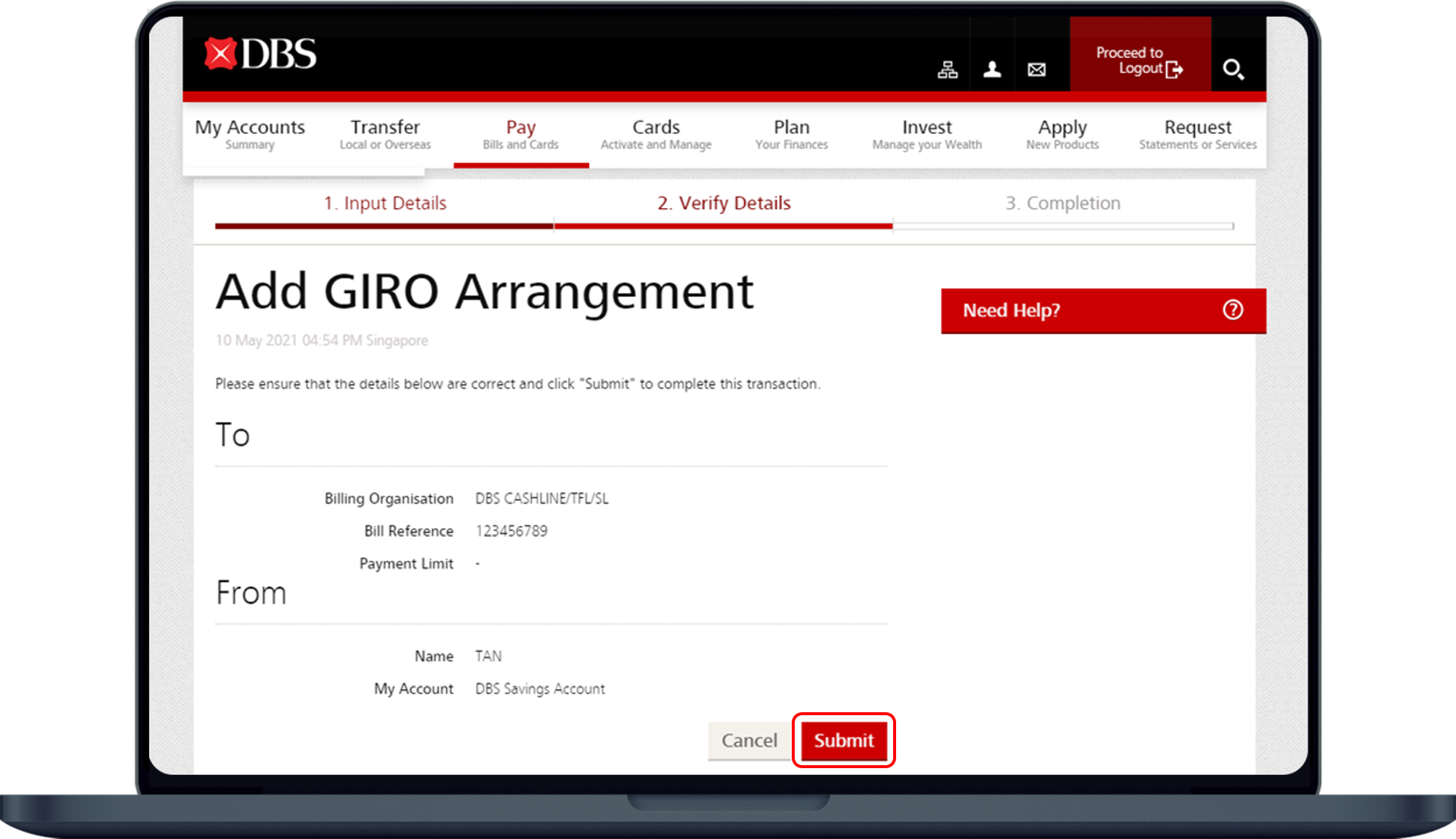Select the Pay Bills and Cards menu
Screen dimensions: 1456x839
tap(520, 134)
